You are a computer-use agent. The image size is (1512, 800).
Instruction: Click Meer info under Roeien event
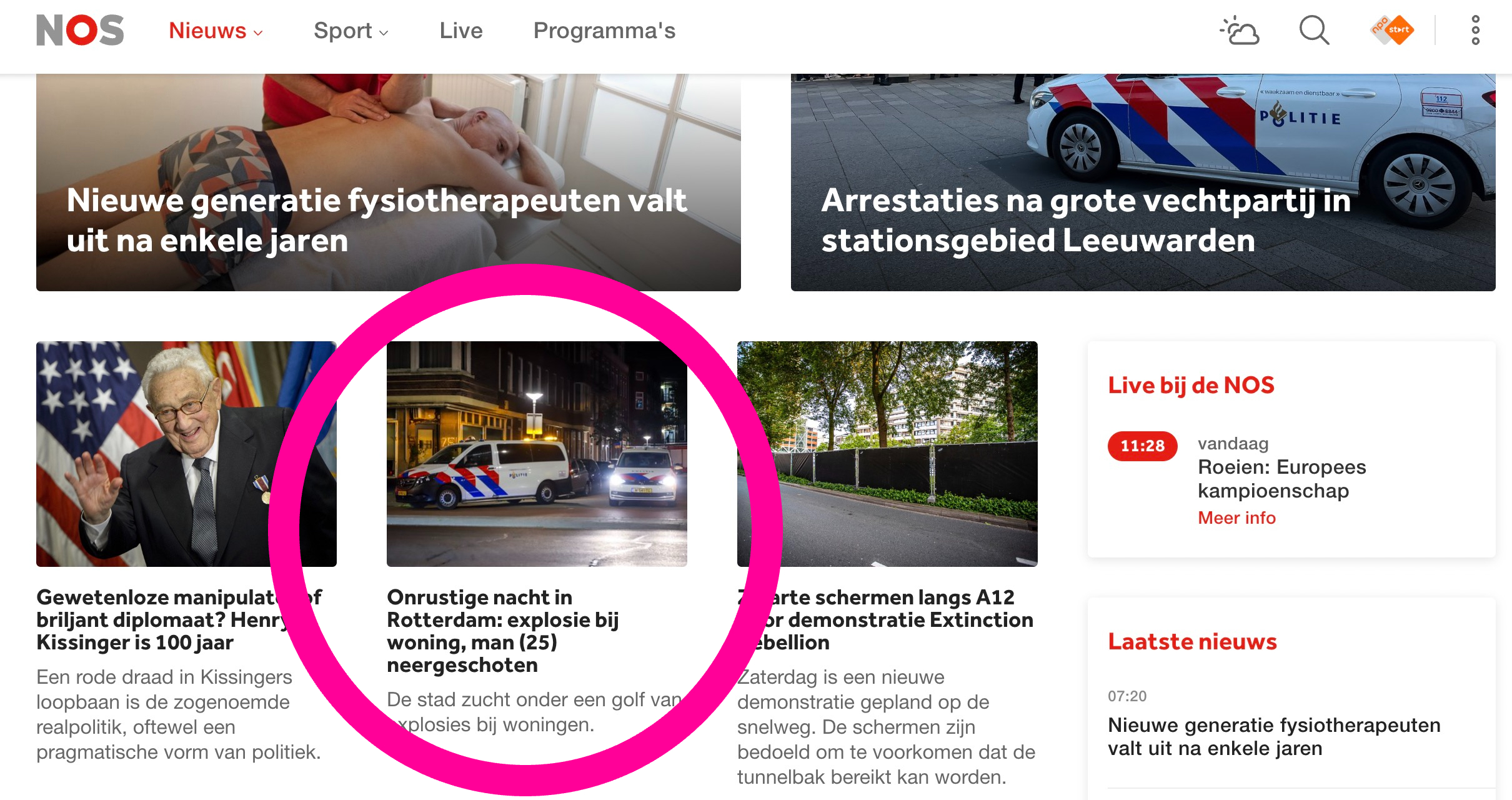click(1236, 517)
